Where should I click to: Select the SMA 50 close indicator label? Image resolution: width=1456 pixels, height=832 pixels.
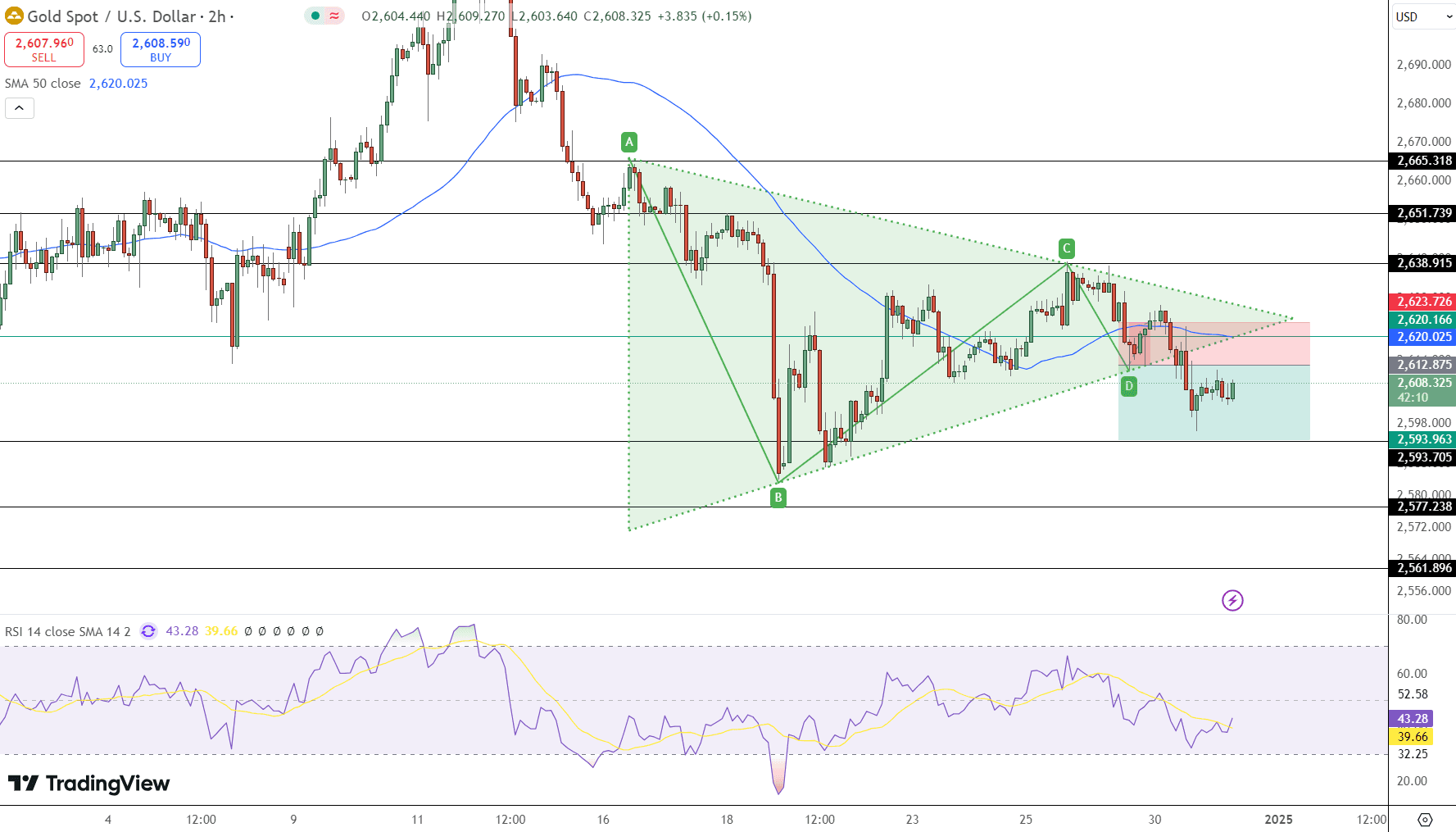(x=43, y=84)
